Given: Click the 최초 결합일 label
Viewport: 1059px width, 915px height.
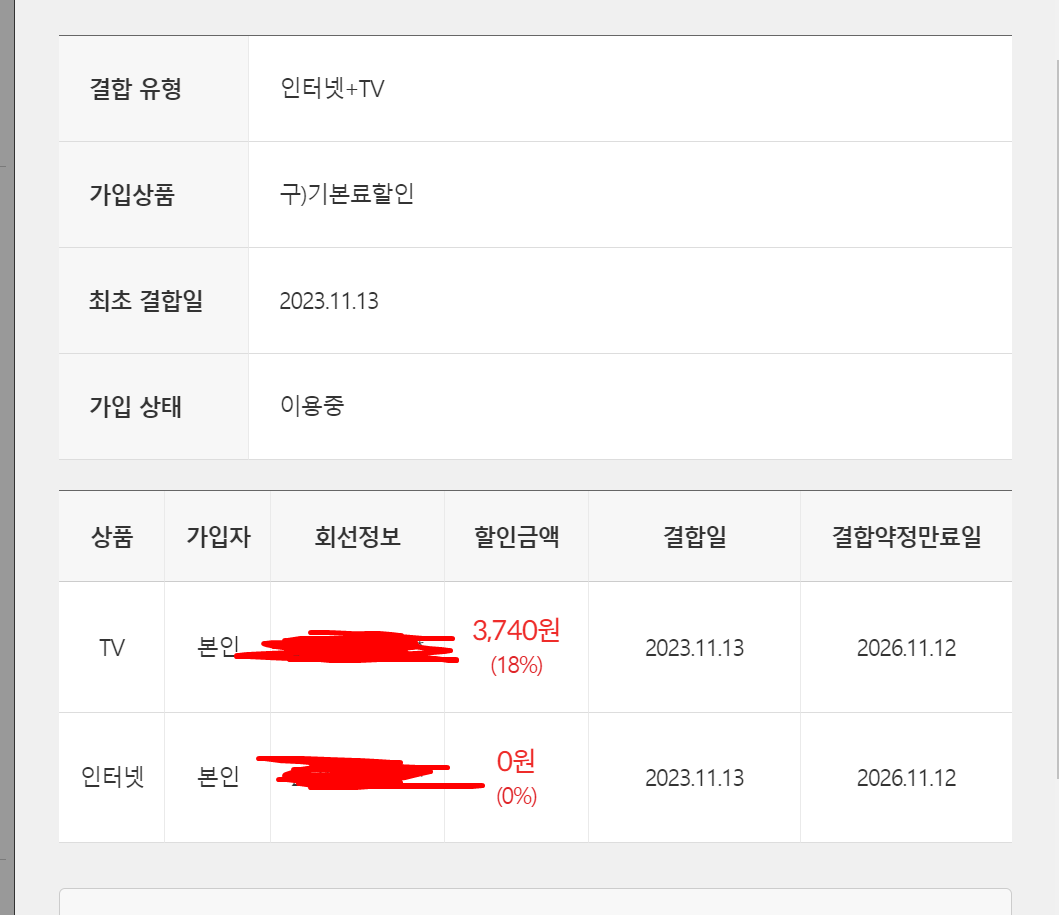Looking at the screenshot, I should click(146, 300).
